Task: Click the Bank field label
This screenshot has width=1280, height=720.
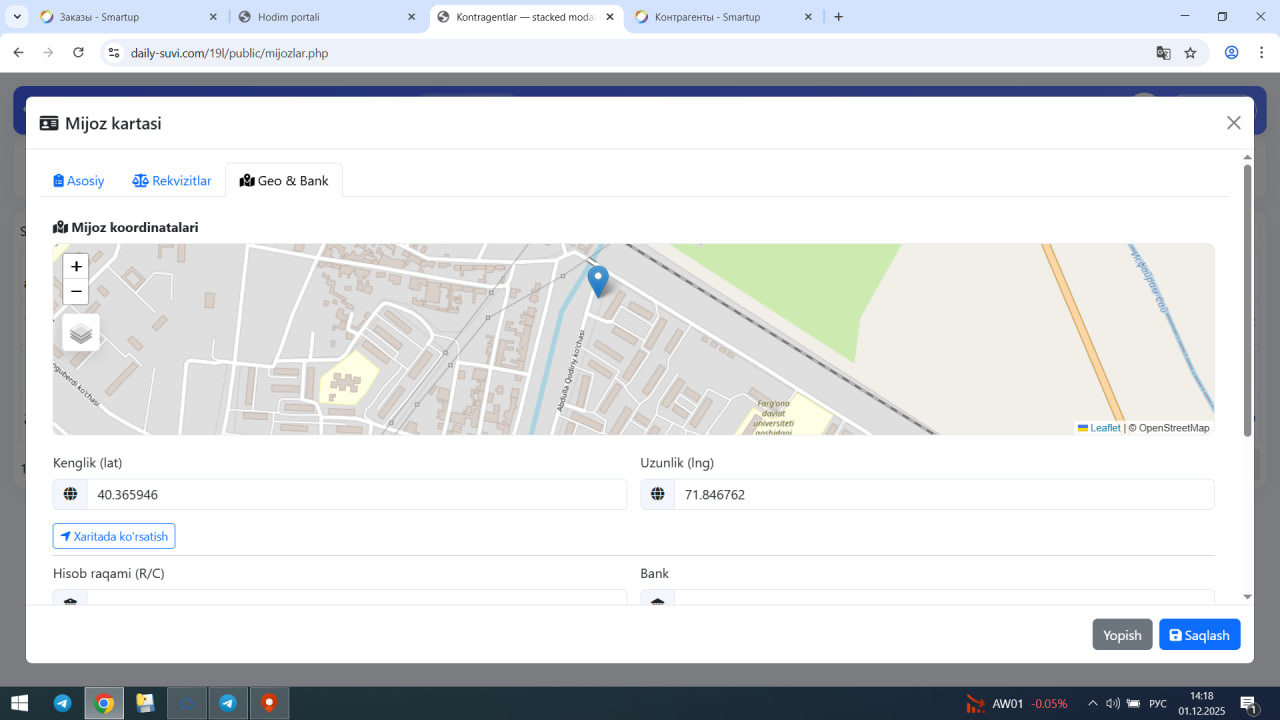Action: pyautogui.click(x=655, y=573)
